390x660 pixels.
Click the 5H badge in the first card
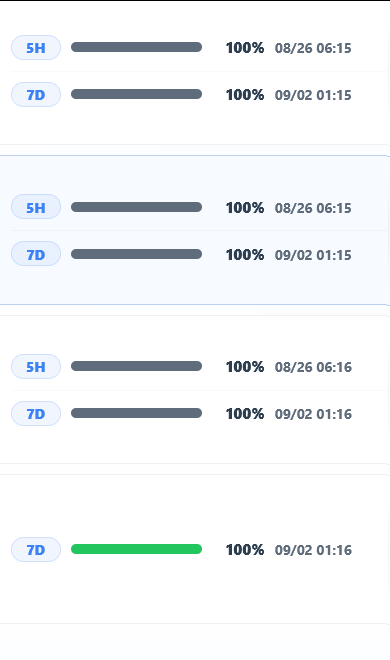[x=36, y=48]
